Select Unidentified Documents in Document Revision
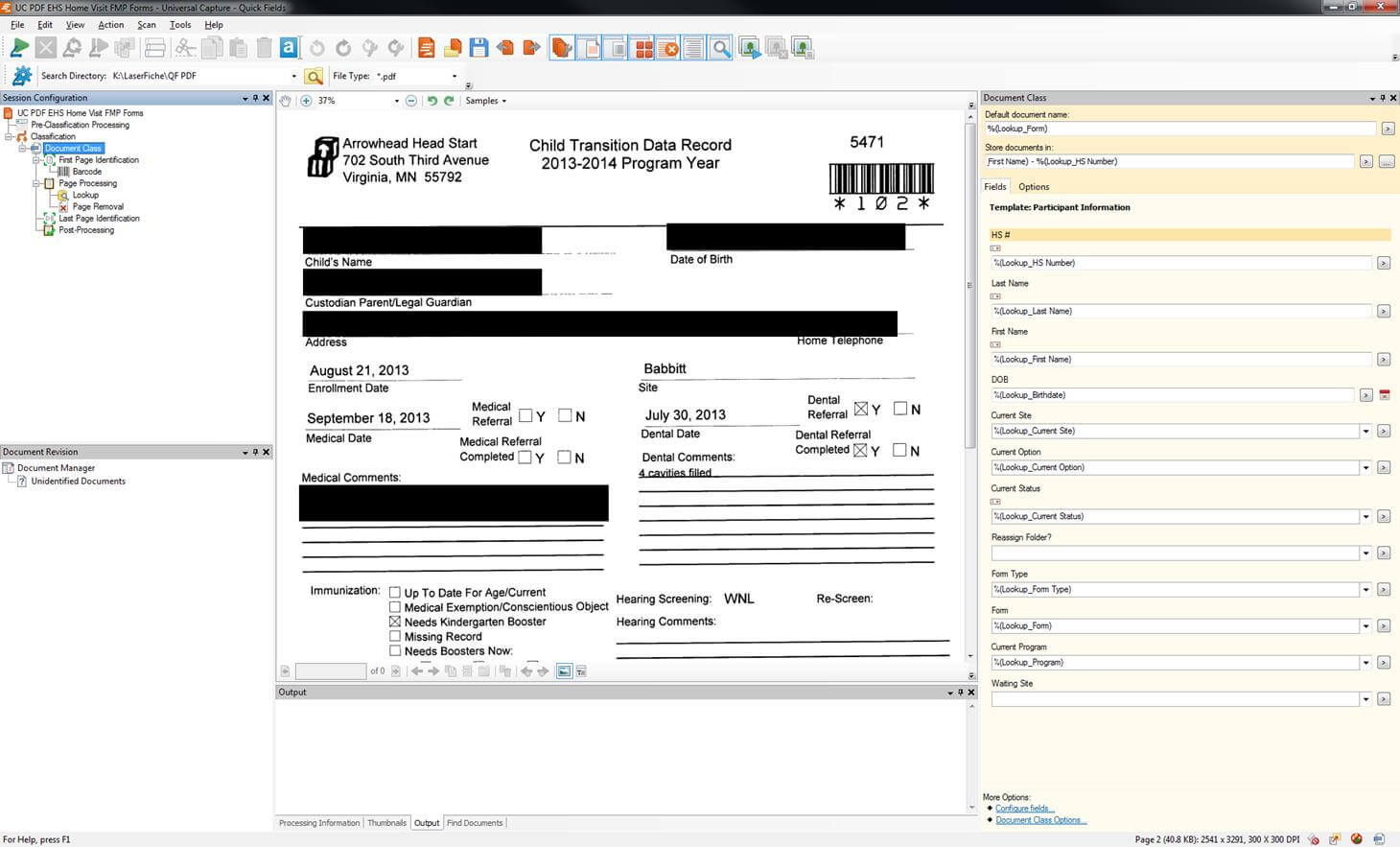Viewport: 1400px width, 847px height. point(78,482)
